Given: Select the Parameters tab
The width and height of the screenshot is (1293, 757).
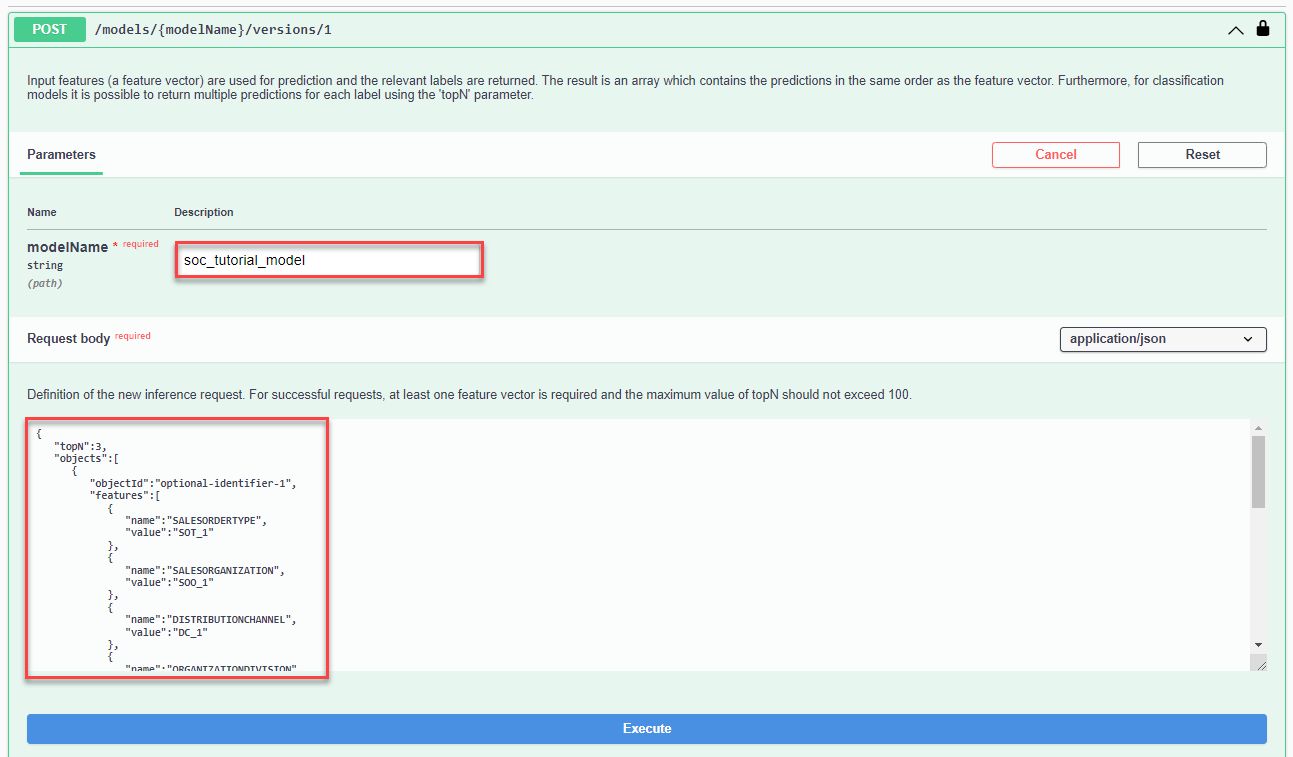Looking at the screenshot, I should pos(61,155).
